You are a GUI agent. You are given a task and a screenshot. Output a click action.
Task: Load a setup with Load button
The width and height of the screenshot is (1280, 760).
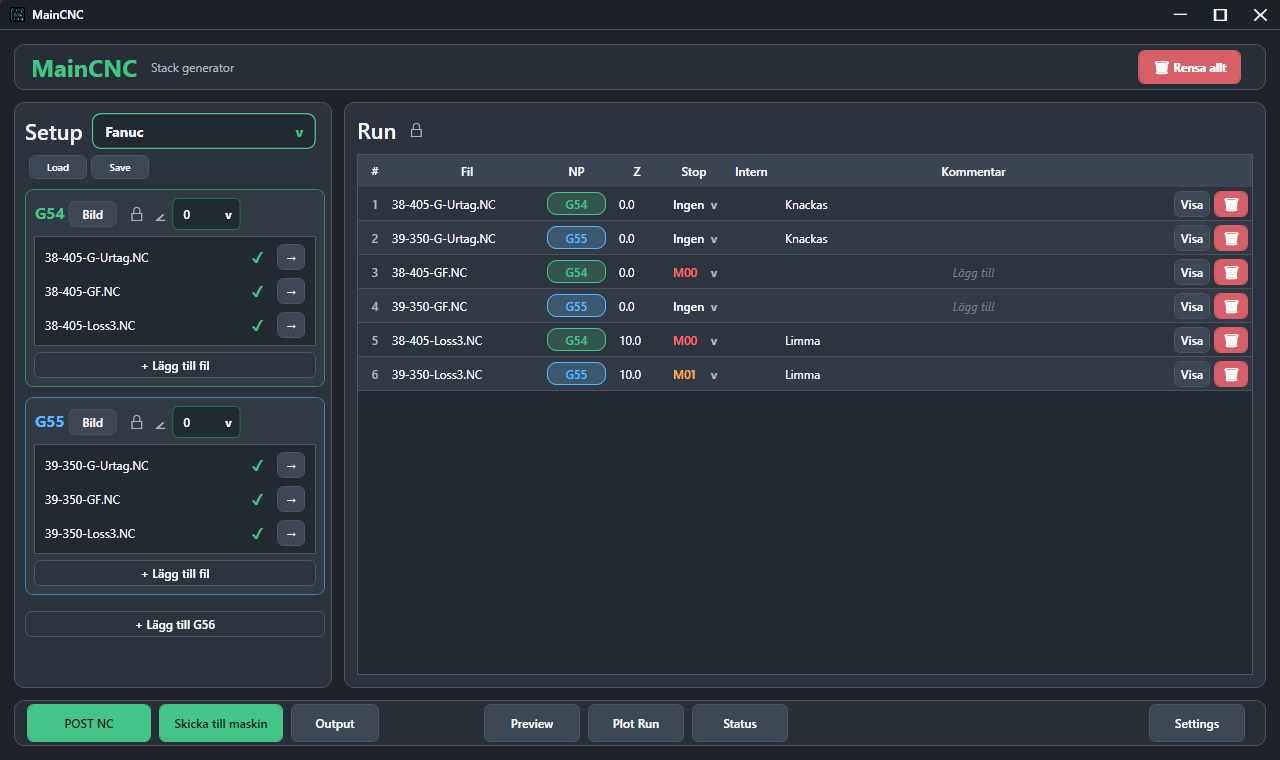tap(58, 167)
